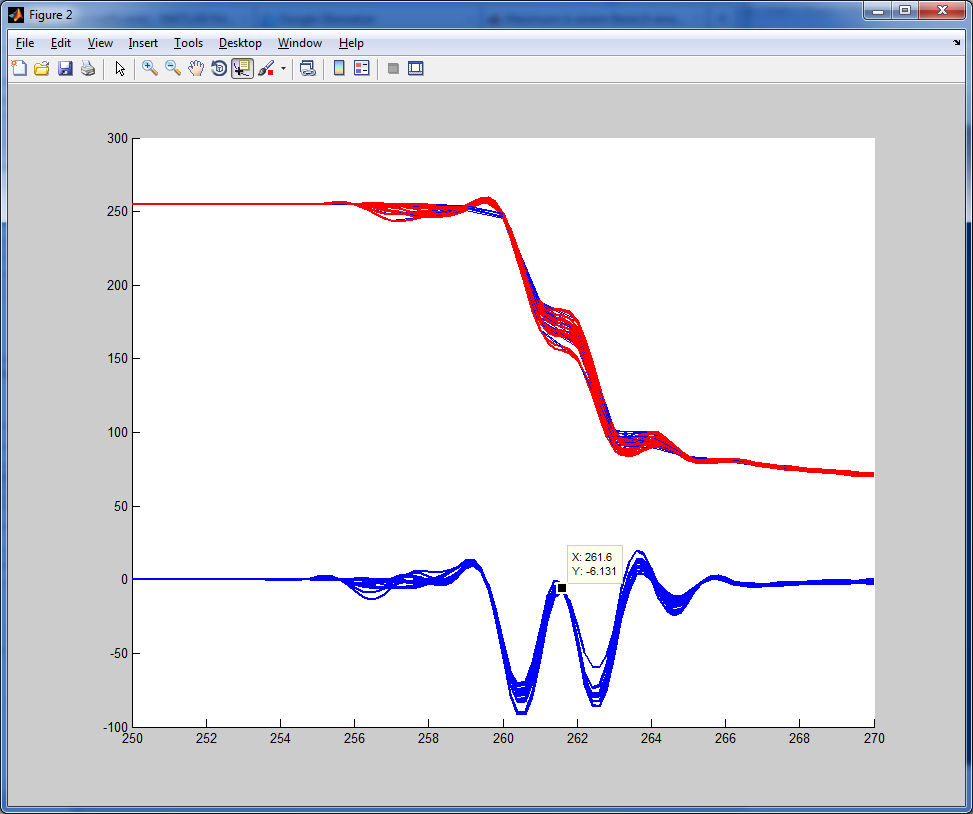Print the figure using the printer icon
The image size is (973, 814).
(88, 69)
